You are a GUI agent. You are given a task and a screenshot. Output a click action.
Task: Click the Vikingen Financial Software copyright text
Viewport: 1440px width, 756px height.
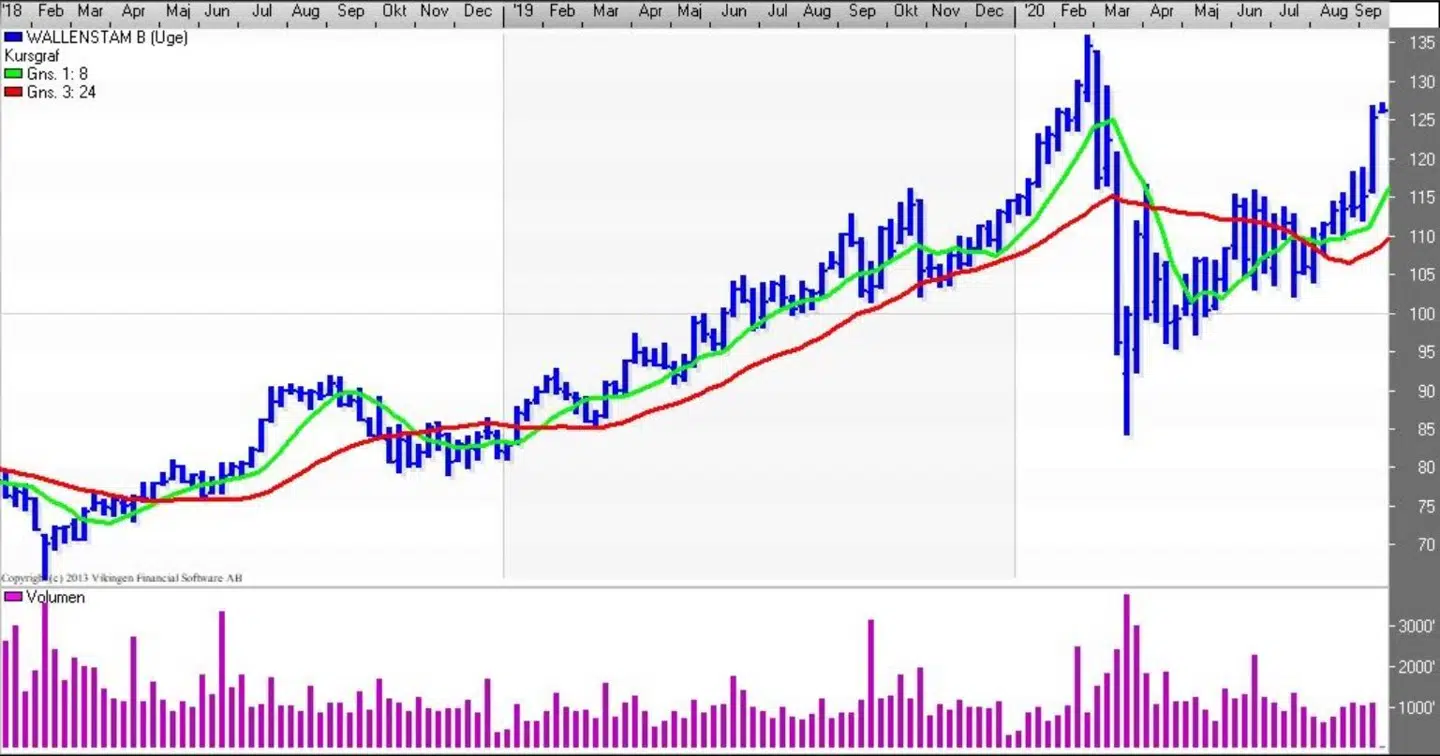click(122, 578)
